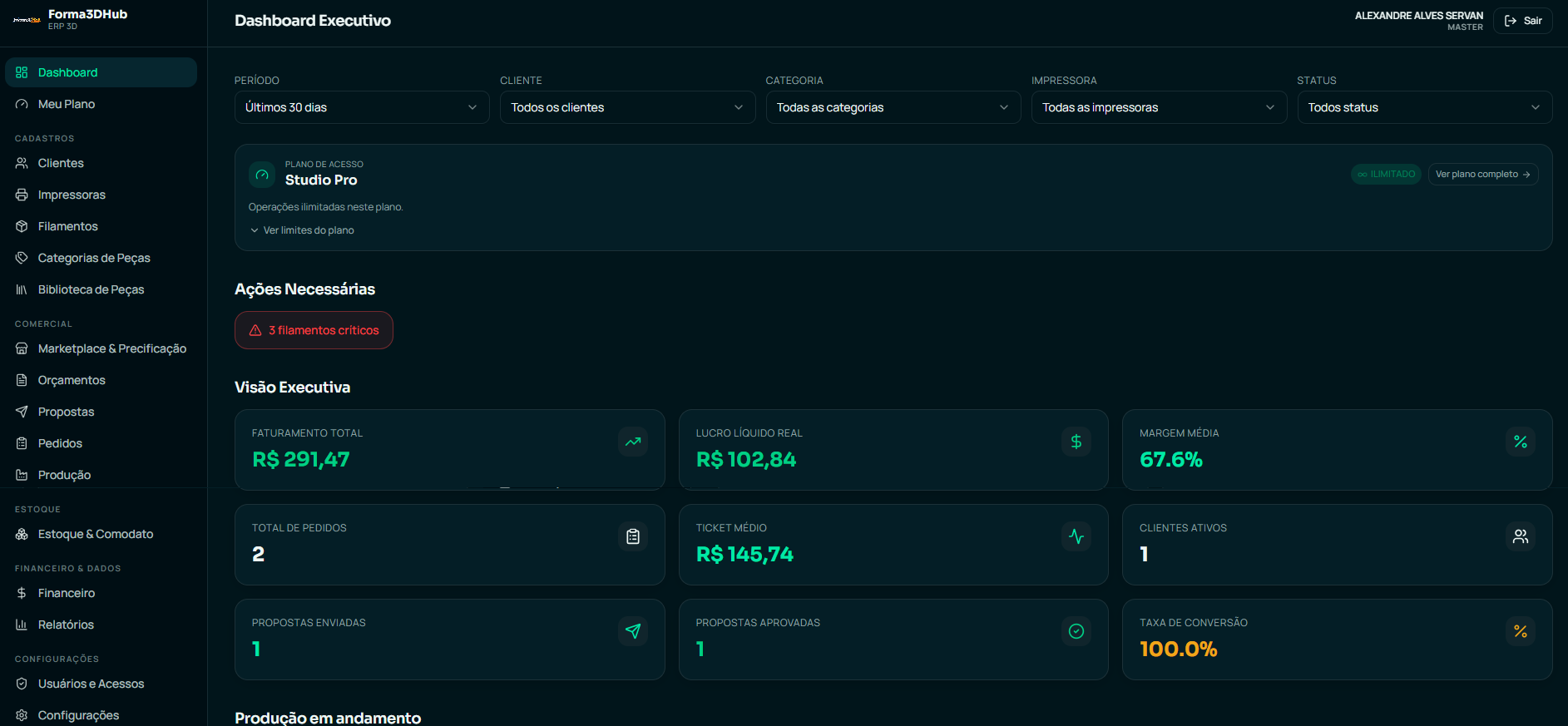Click the Filamentos box icon
The image size is (1568, 726).
click(x=22, y=226)
